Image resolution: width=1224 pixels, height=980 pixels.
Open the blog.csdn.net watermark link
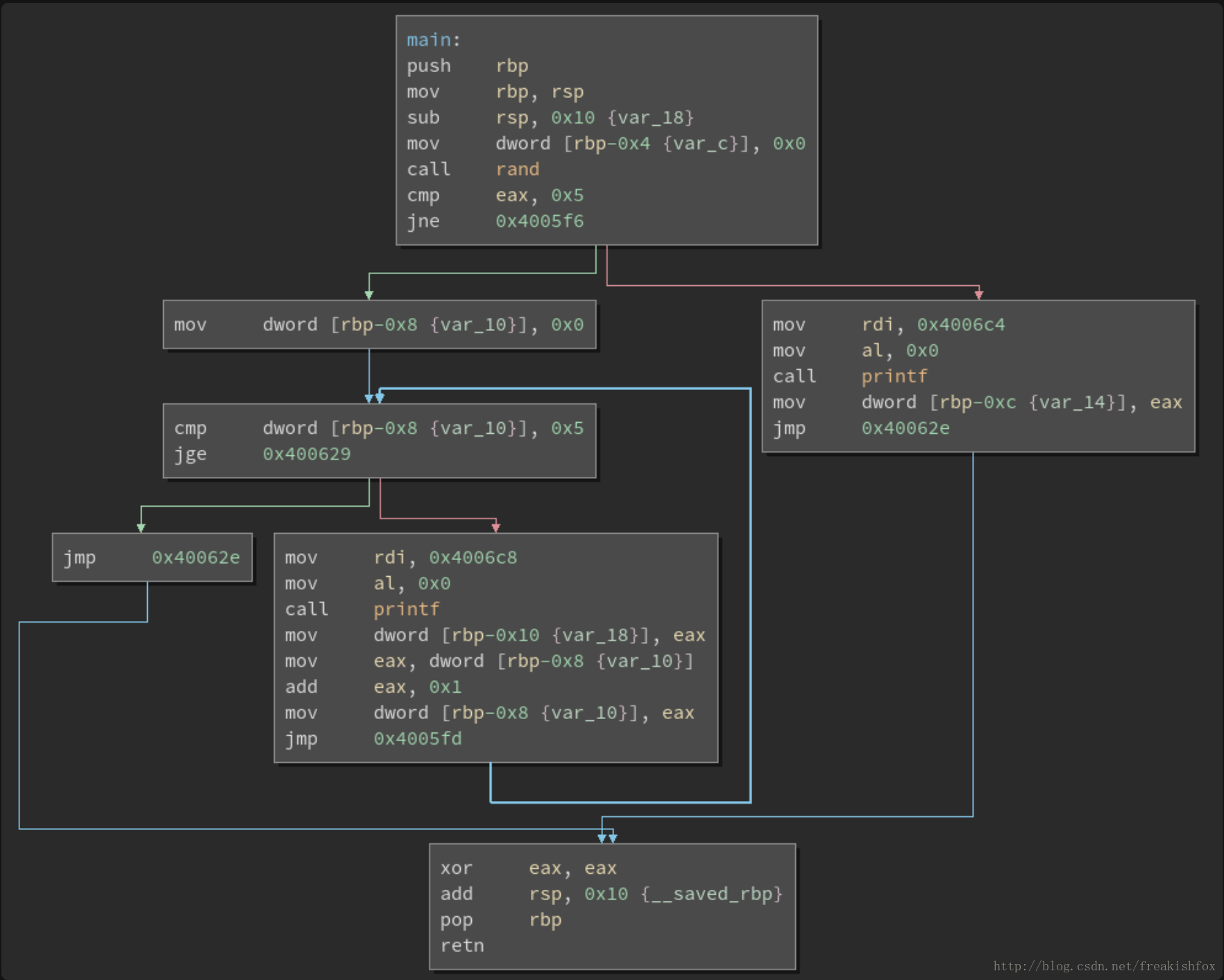coord(1103,966)
